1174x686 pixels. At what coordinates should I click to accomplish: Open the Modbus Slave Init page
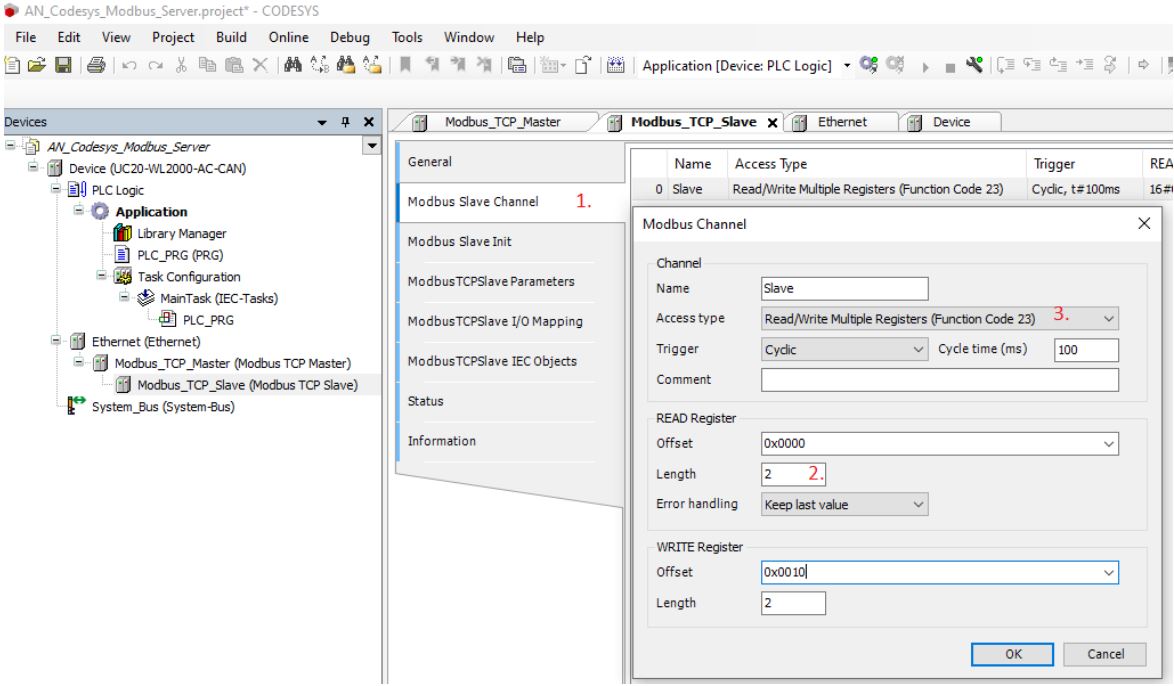point(460,242)
